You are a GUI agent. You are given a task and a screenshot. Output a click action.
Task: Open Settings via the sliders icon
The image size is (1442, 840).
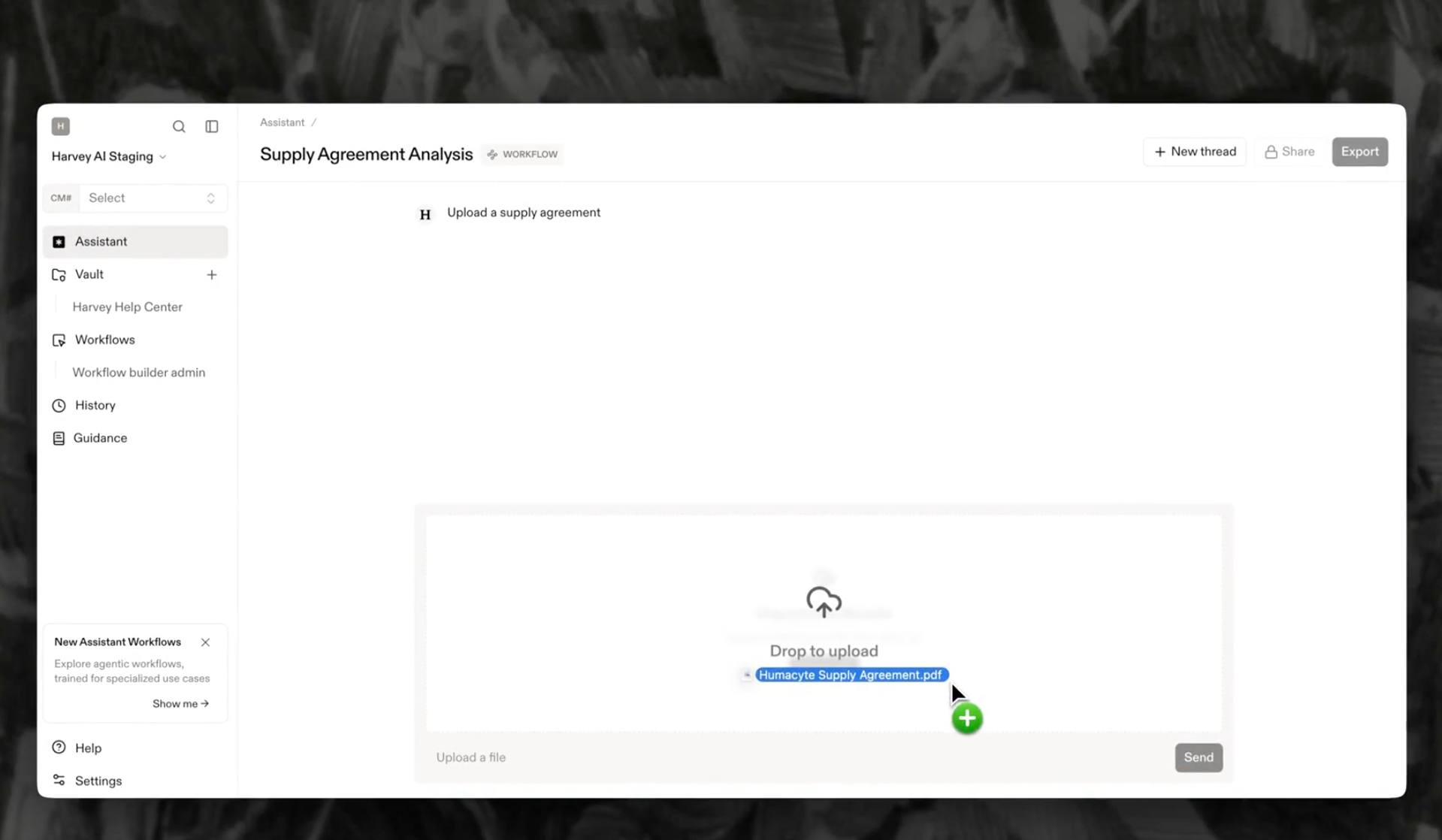pos(59,781)
